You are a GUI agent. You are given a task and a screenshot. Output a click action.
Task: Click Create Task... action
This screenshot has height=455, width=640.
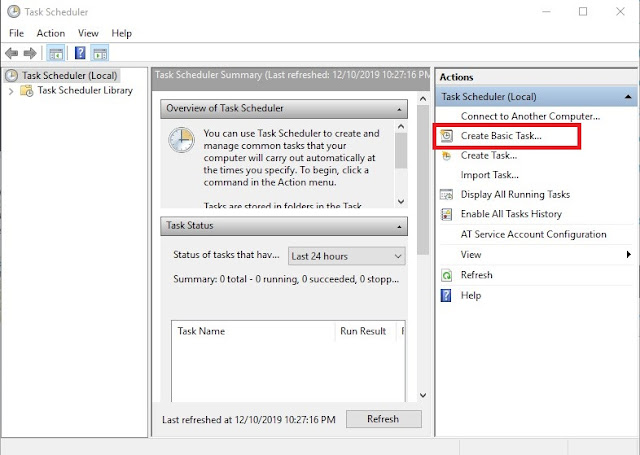[x=489, y=155]
